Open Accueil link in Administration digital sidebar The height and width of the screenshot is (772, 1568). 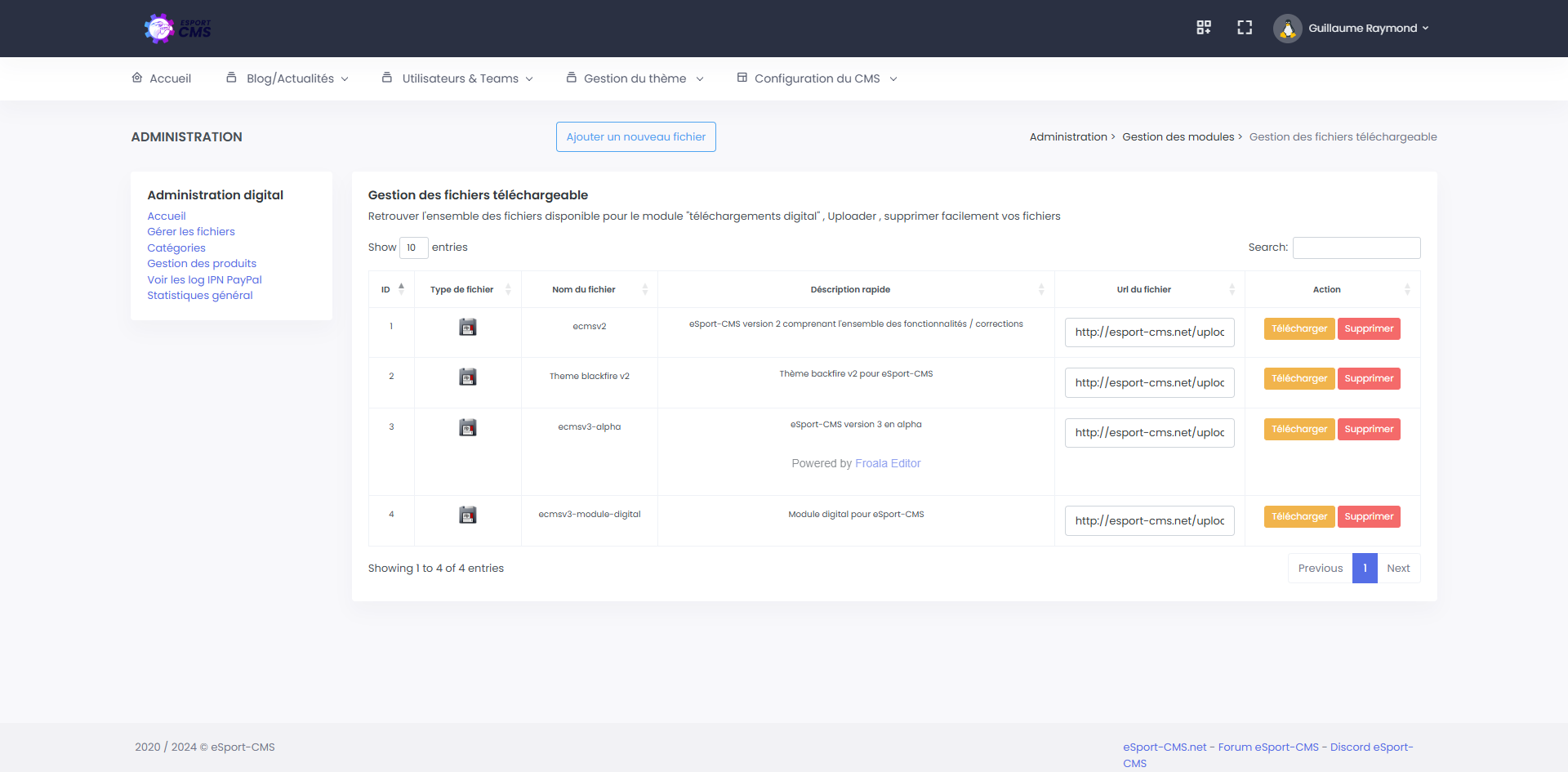coord(167,216)
